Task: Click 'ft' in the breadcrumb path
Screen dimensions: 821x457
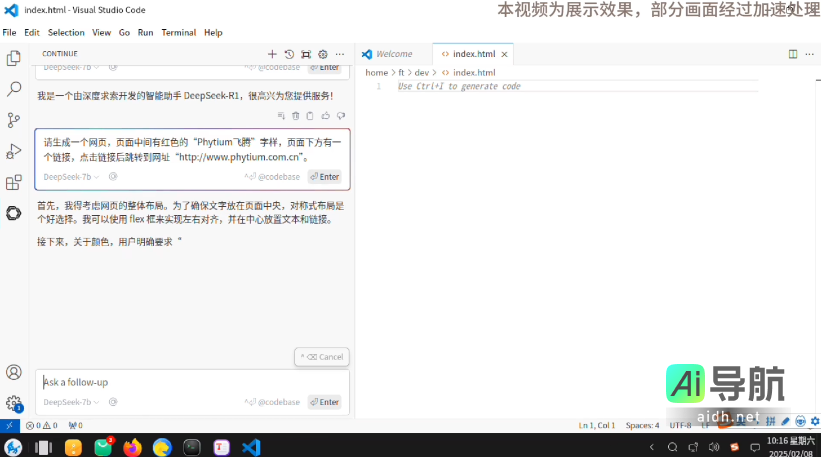Action: tap(402, 73)
